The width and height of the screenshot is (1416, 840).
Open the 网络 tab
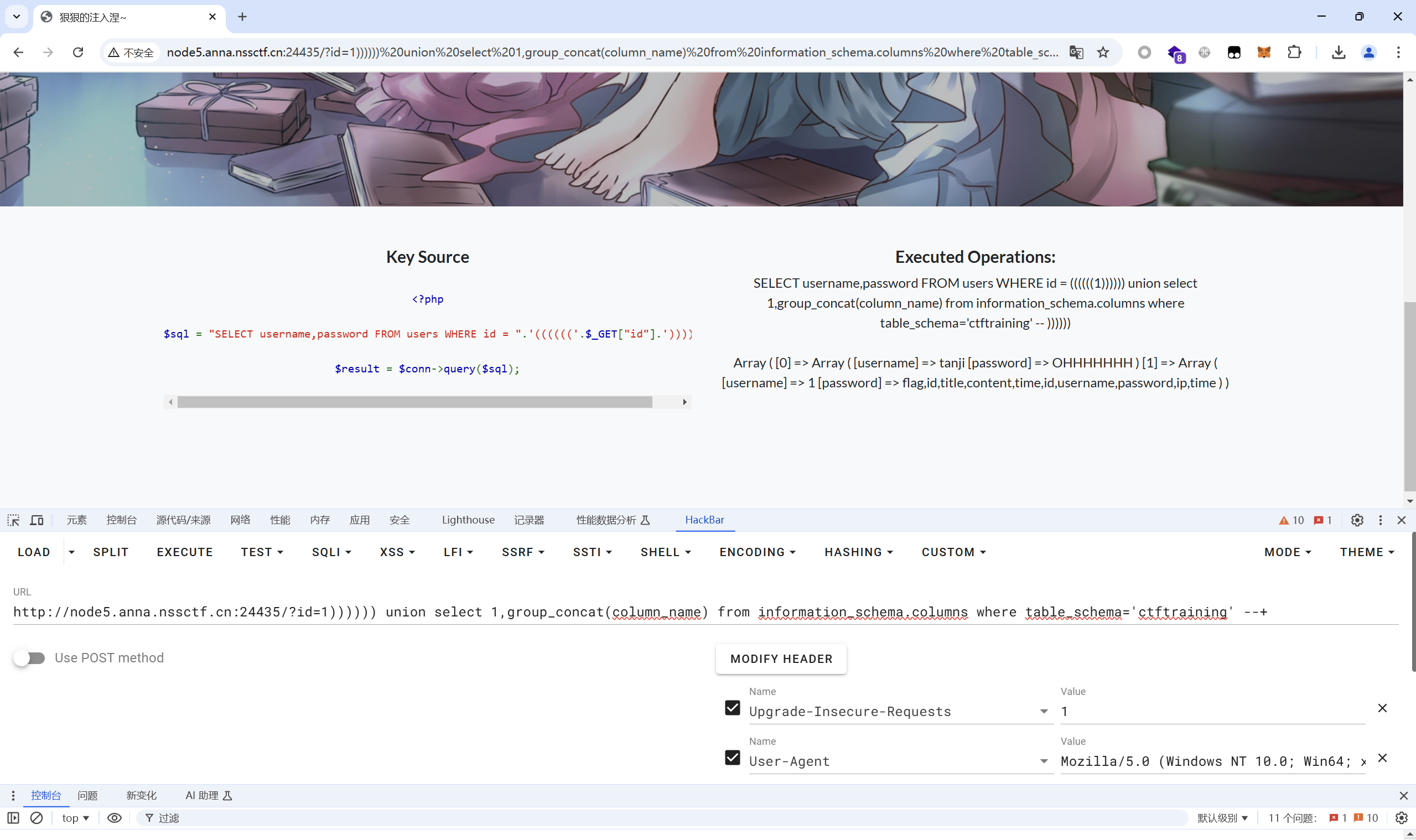pyautogui.click(x=240, y=520)
